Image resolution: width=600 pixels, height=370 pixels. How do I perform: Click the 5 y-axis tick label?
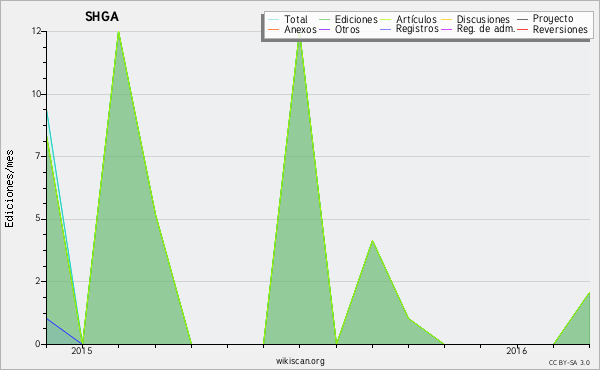38,219
